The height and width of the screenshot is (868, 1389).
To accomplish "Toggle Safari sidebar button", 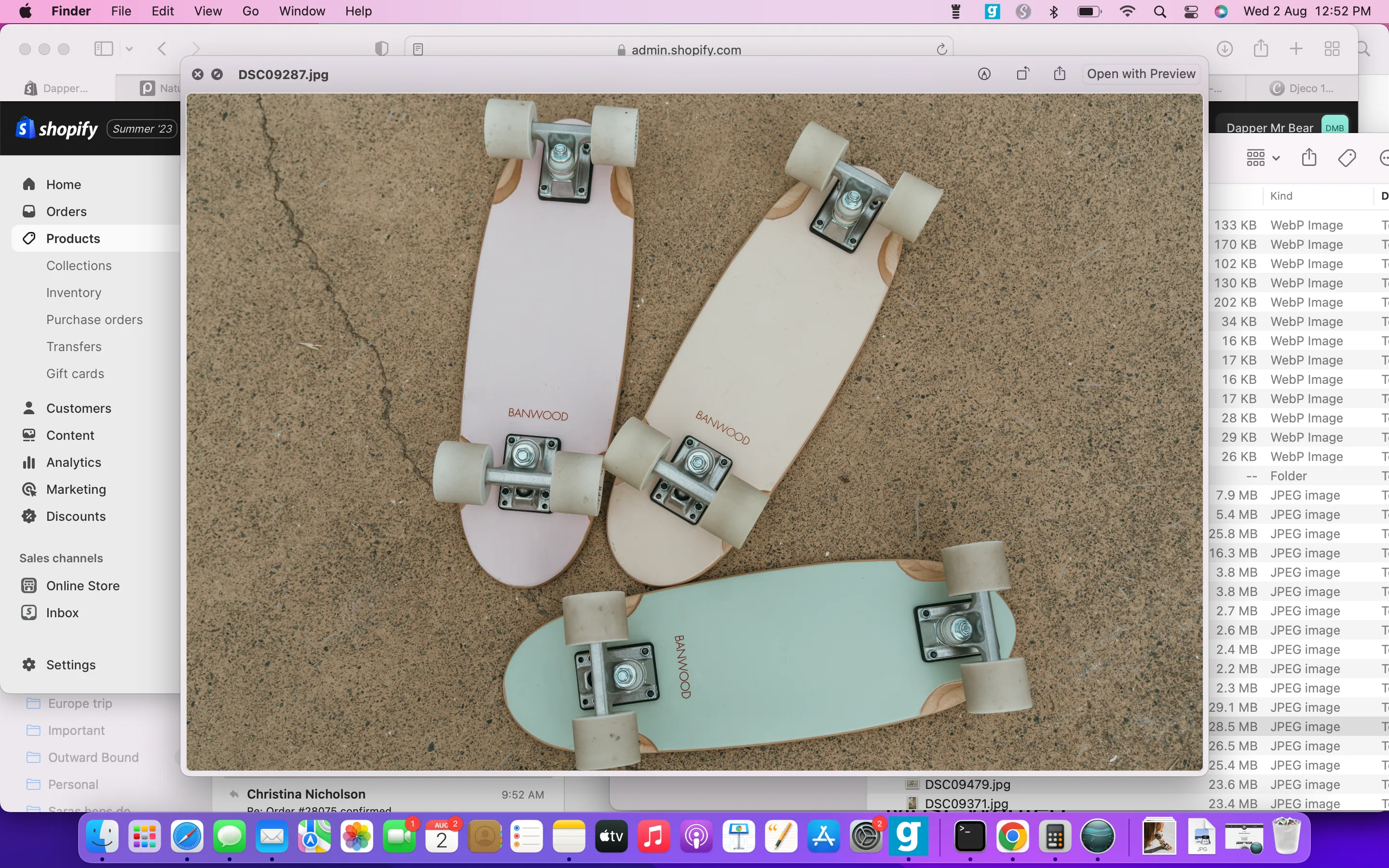I will 103,49.
